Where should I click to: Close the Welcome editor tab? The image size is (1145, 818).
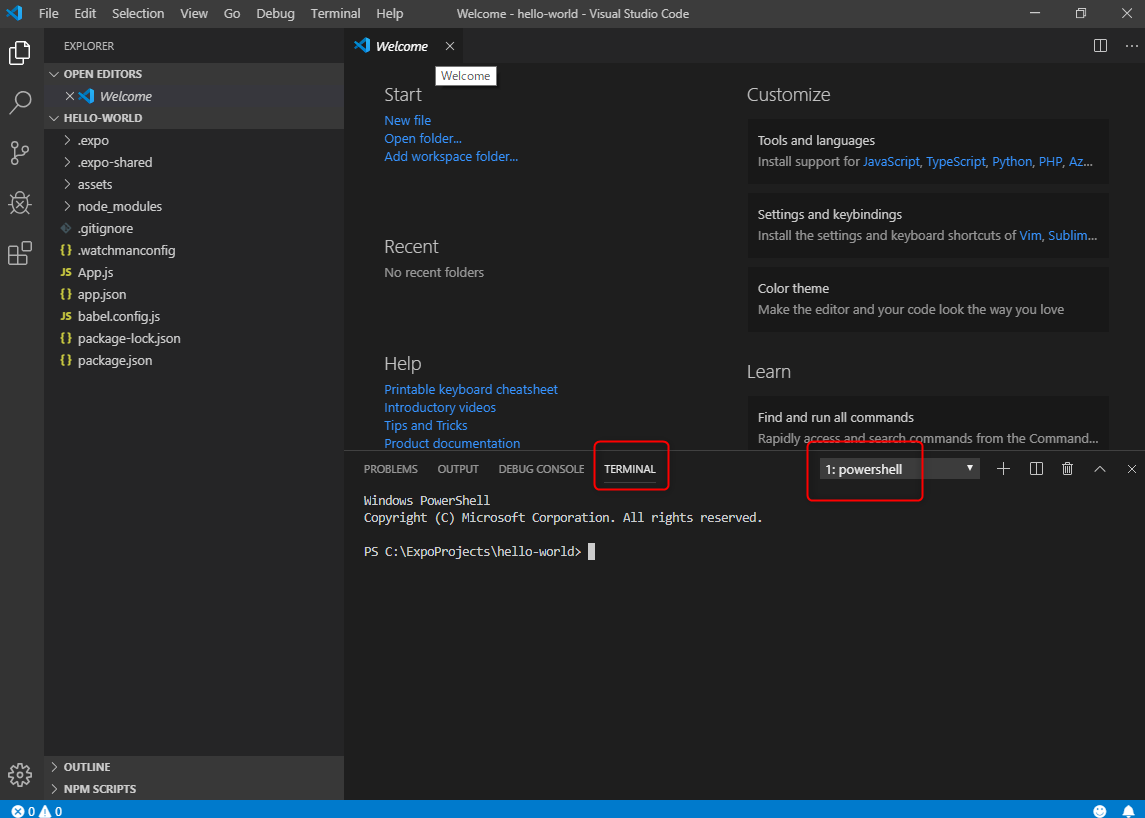(x=450, y=46)
